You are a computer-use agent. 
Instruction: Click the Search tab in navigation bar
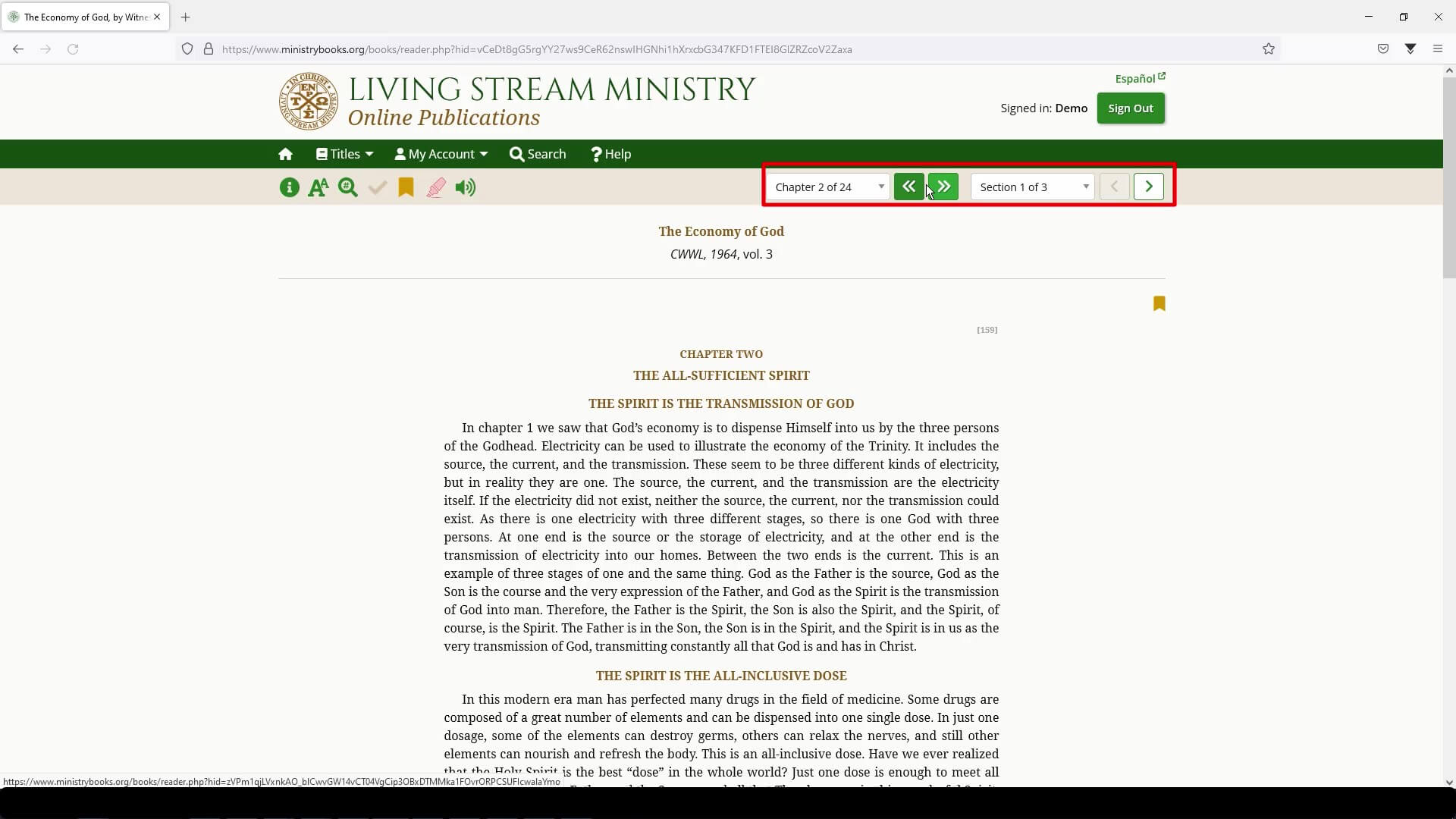pos(540,154)
